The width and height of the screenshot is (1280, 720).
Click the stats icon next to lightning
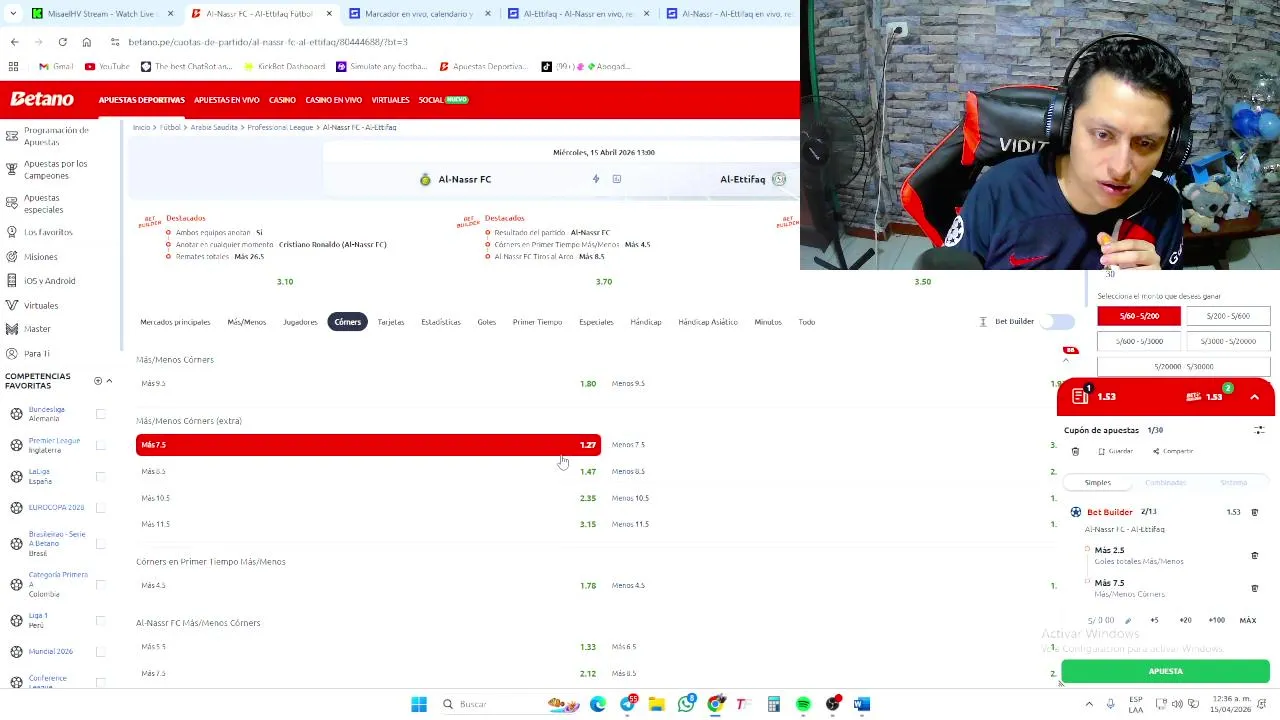point(617,179)
